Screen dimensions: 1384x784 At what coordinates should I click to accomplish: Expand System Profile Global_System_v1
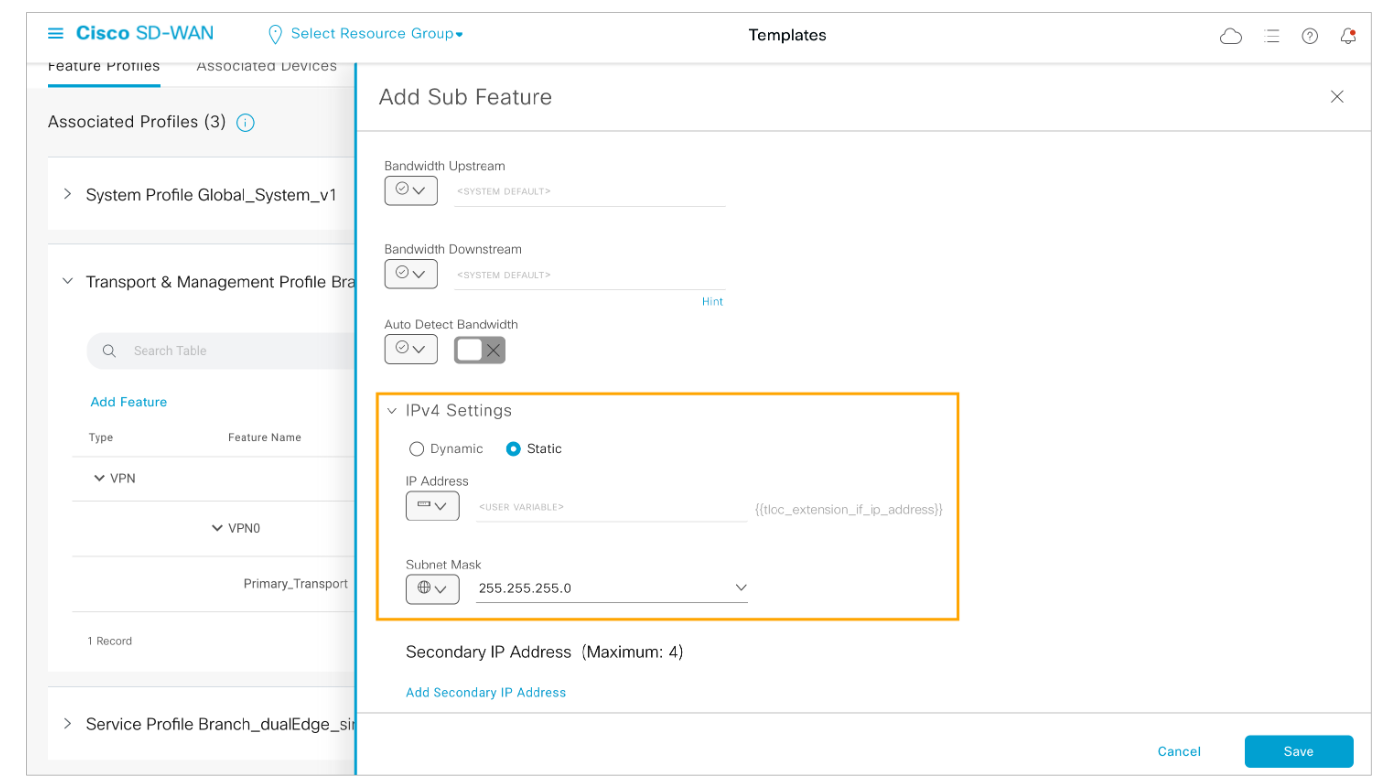tap(68, 194)
